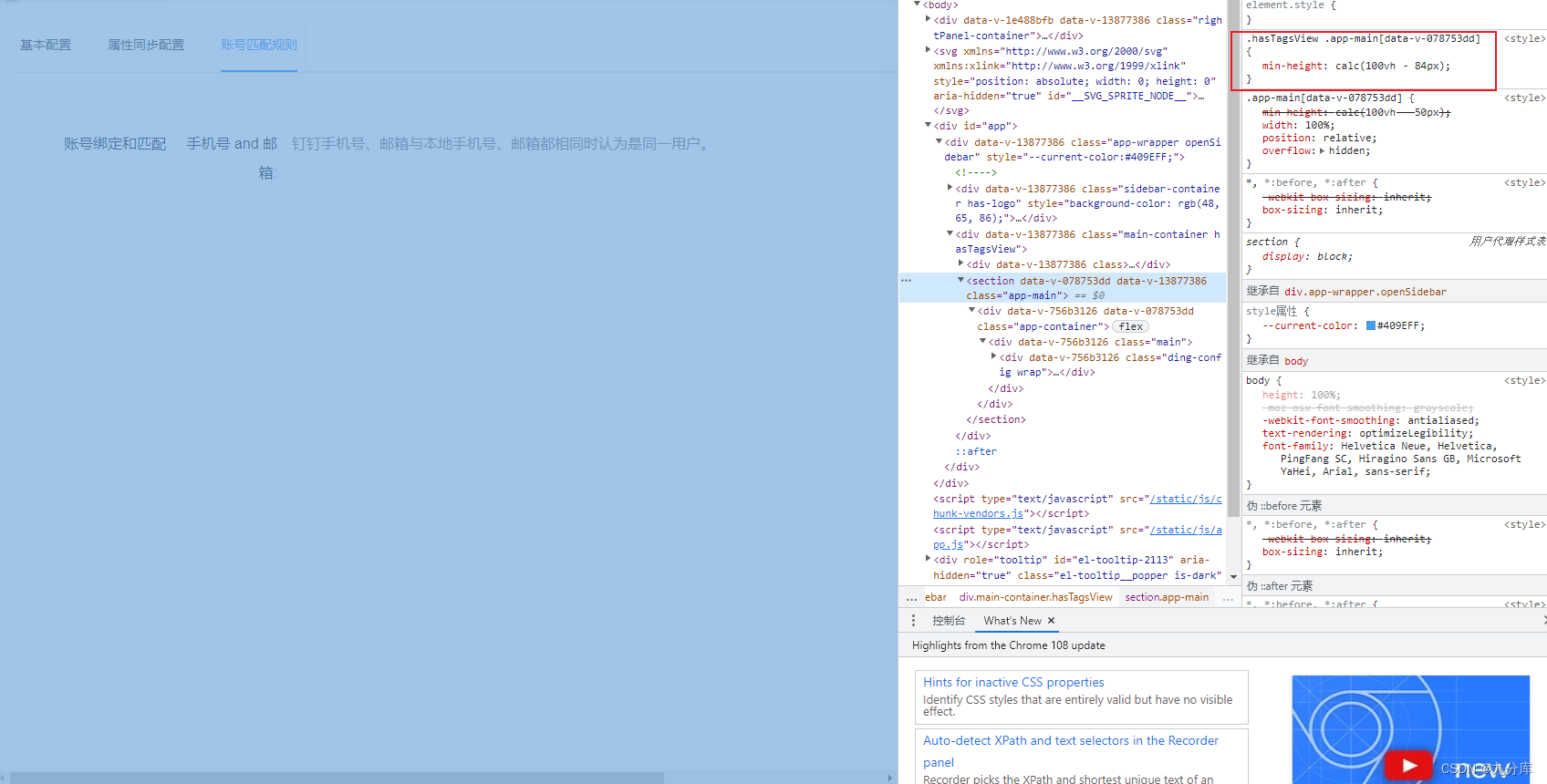
Task: Switch to the 基本配置 tab
Action: pos(46,45)
